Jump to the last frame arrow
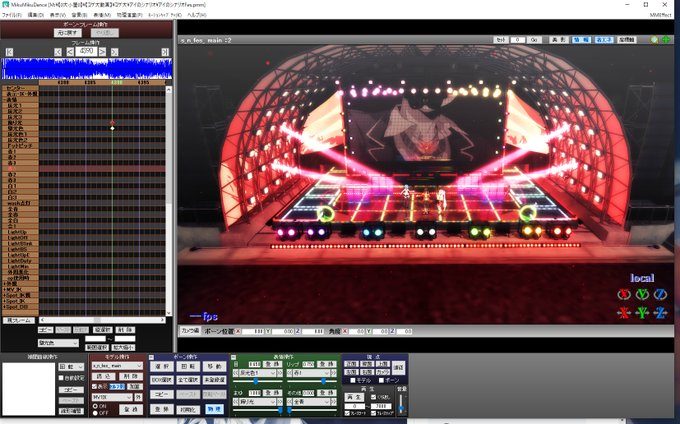 [165, 52]
